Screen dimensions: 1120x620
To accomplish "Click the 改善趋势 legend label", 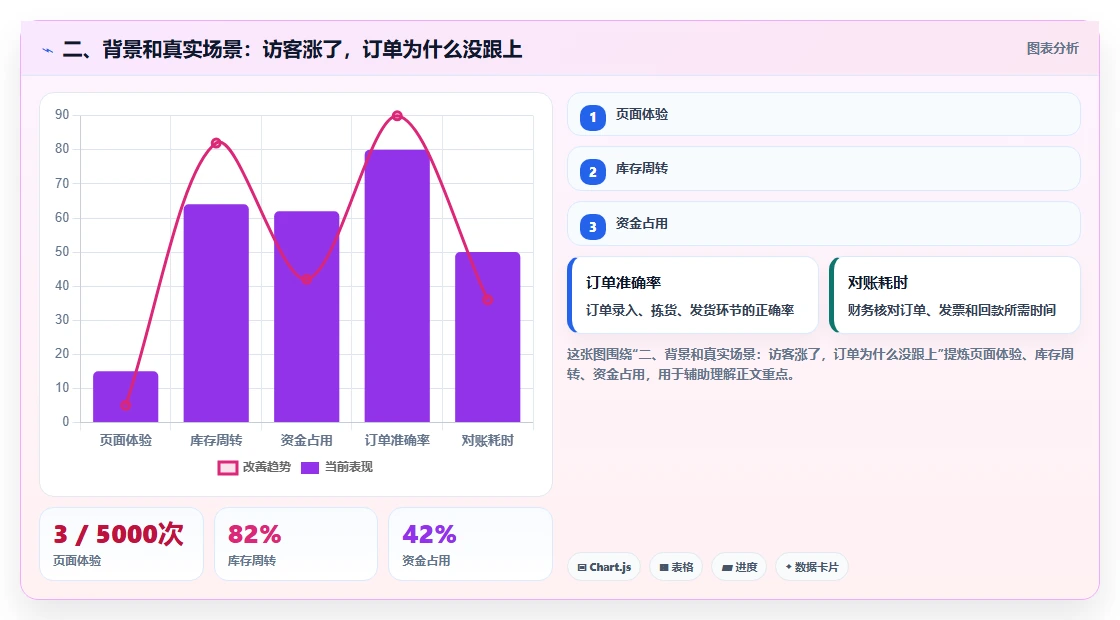I will [266, 466].
